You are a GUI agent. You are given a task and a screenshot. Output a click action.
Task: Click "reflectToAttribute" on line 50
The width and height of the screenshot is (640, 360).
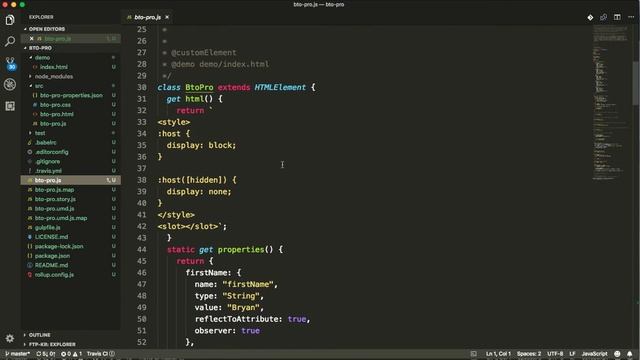click(x=238, y=319)
